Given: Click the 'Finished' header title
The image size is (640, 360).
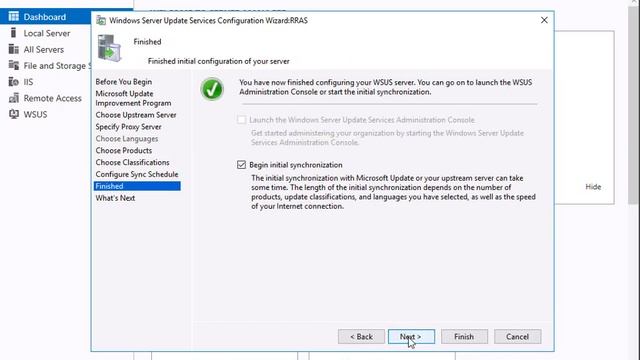Looking at the screenshot, I should 147,42.
